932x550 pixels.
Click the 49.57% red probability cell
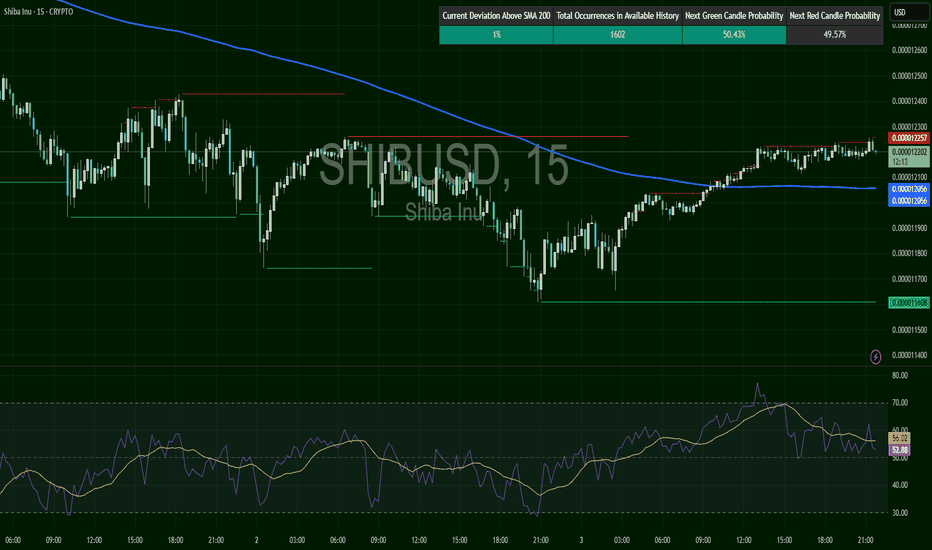point(835,35)
